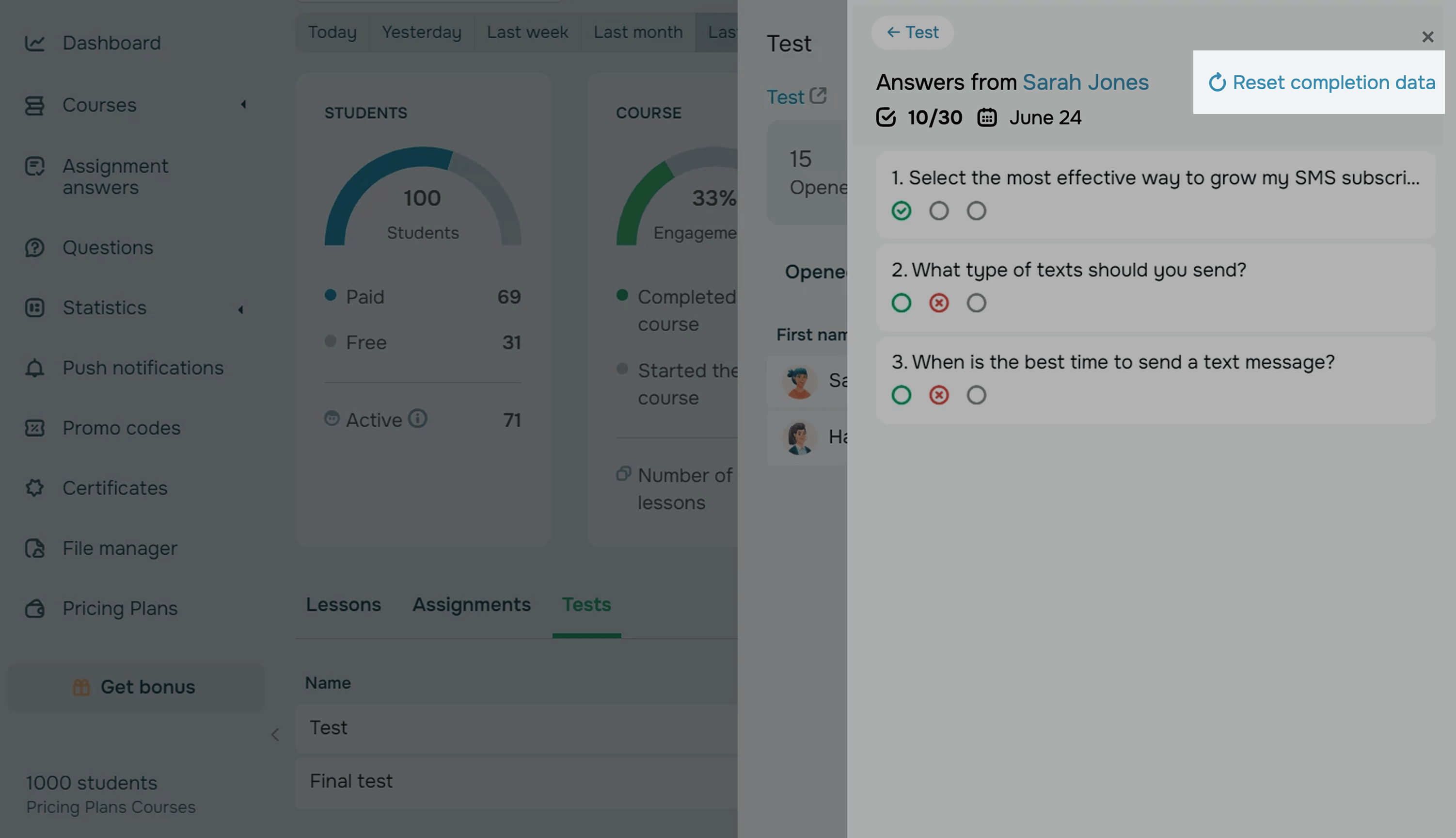This screenshot has height=838, width=1456.
Task: Switch to the Assignments tab
Action: (x=471, y=604)
